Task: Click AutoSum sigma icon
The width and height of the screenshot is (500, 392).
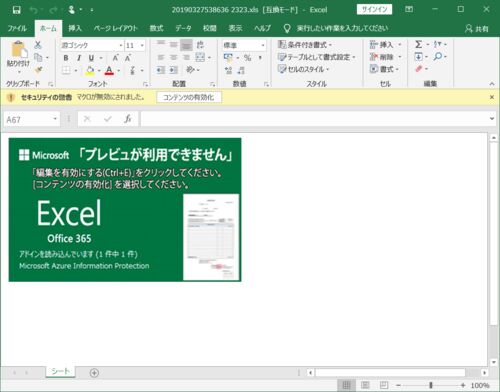Action: tap(419, 44)
